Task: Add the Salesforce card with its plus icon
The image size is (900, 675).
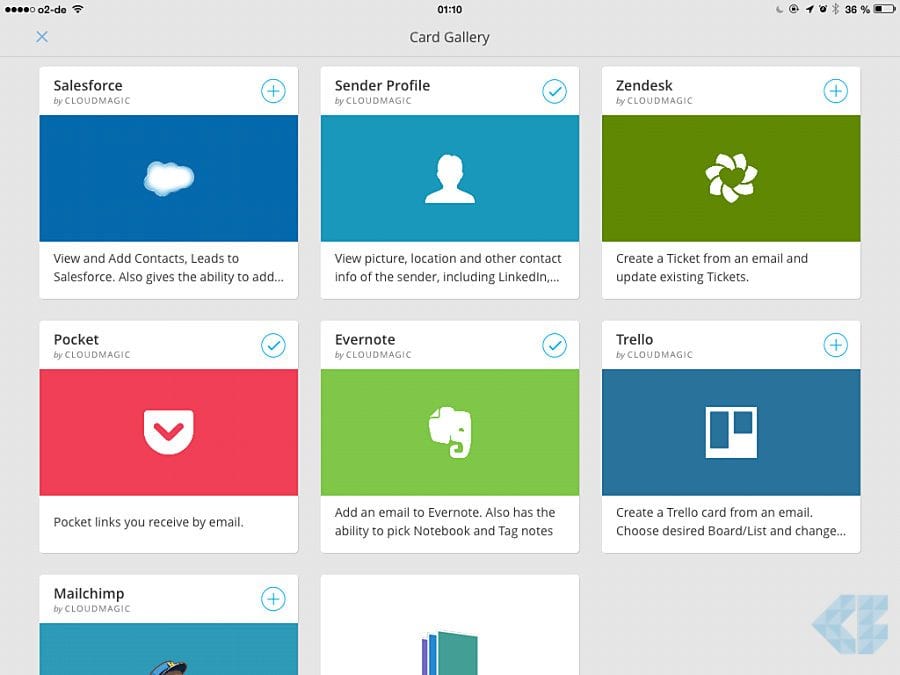Action: [x=273, y=91]
